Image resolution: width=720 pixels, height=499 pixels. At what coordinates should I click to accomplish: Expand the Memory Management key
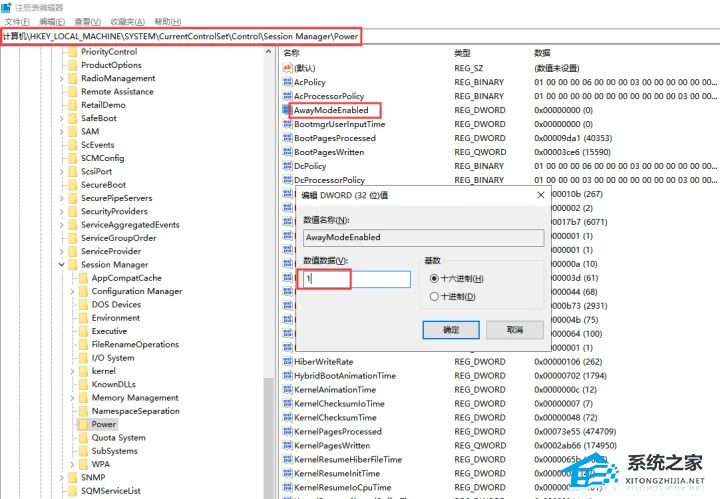(72, 398)
